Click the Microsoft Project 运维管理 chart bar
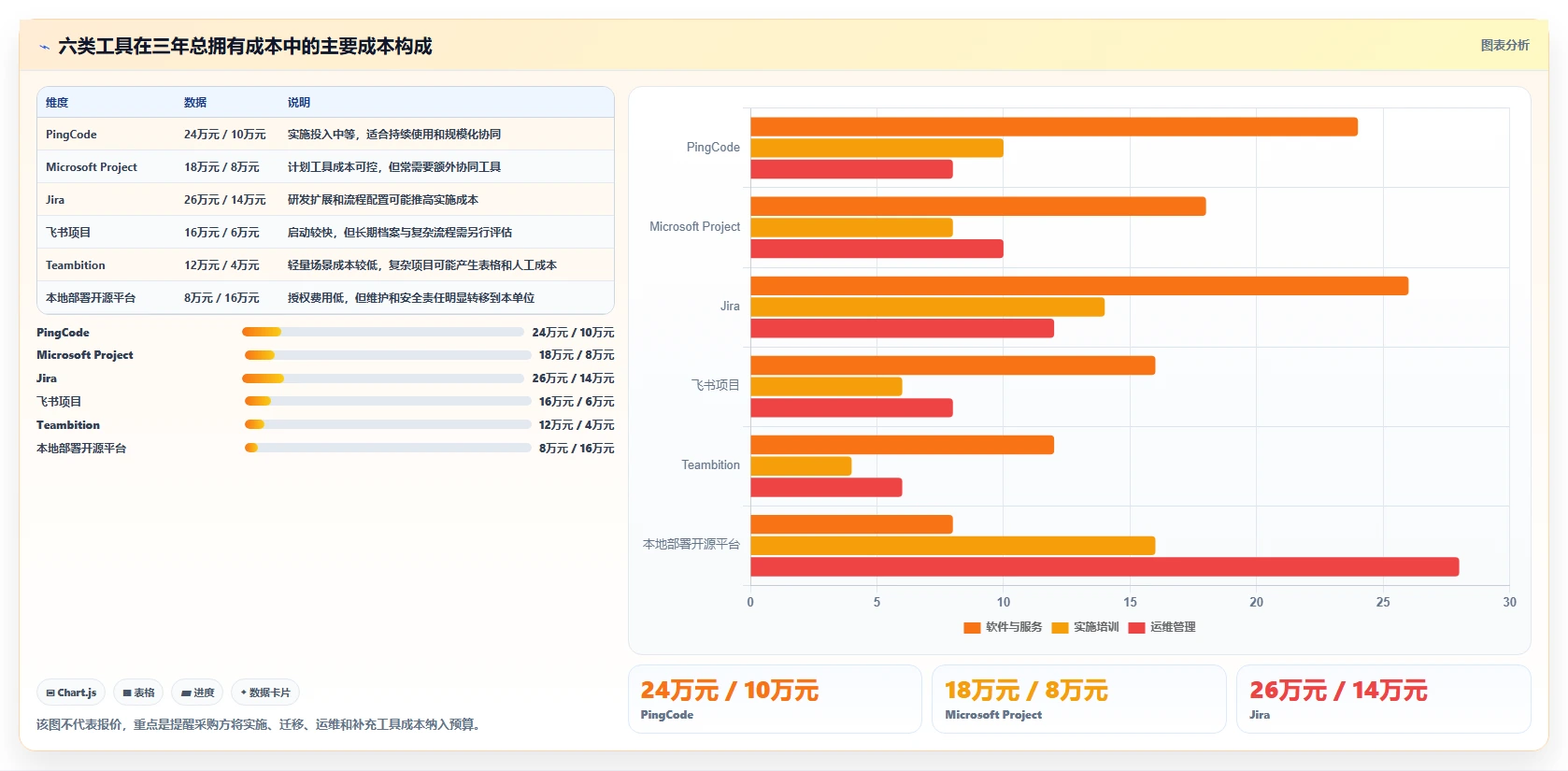Screen dimensions: 1568x771 tap(877, 249)
